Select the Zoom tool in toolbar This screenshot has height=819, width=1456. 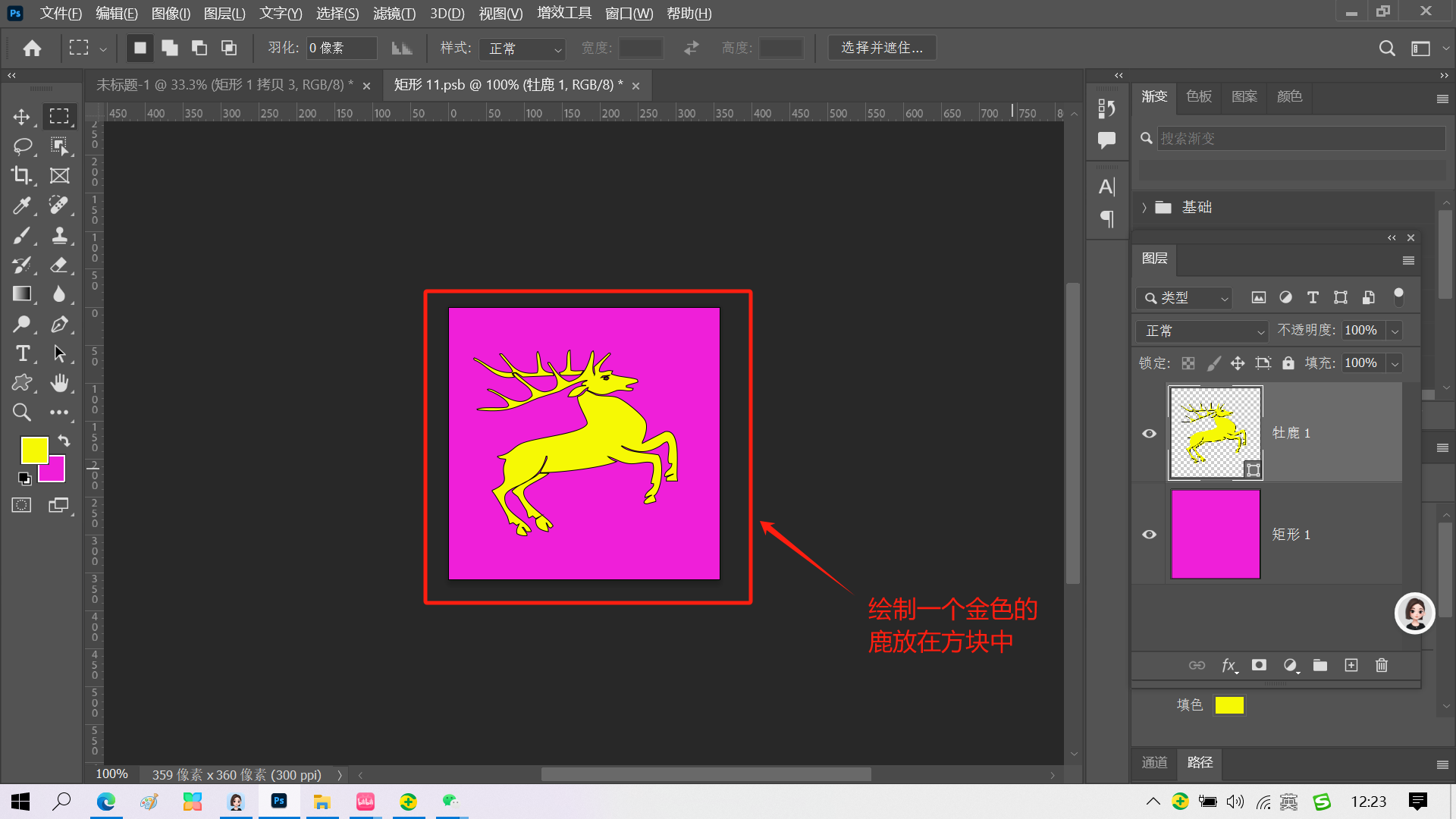21,413
